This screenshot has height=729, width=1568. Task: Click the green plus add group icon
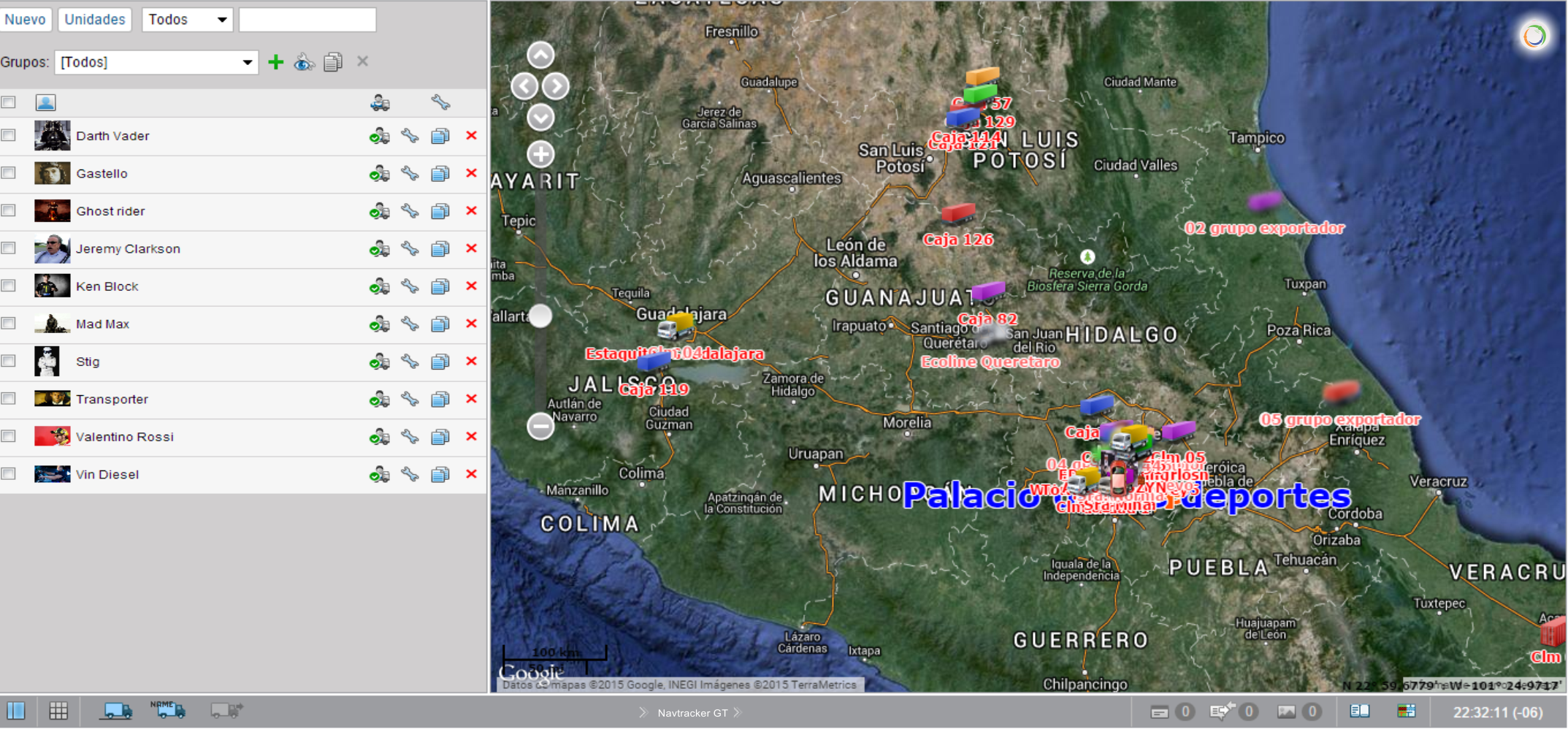(x=275, y=62)
